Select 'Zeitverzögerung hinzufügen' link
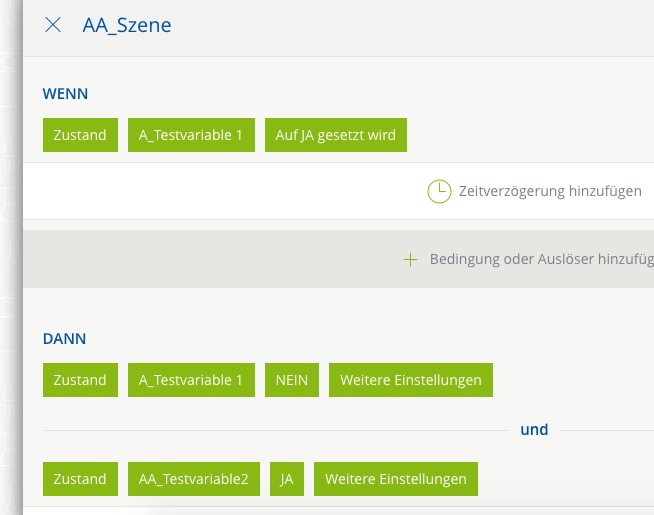This screenshot has height=515, width=654. coord(549,191)
